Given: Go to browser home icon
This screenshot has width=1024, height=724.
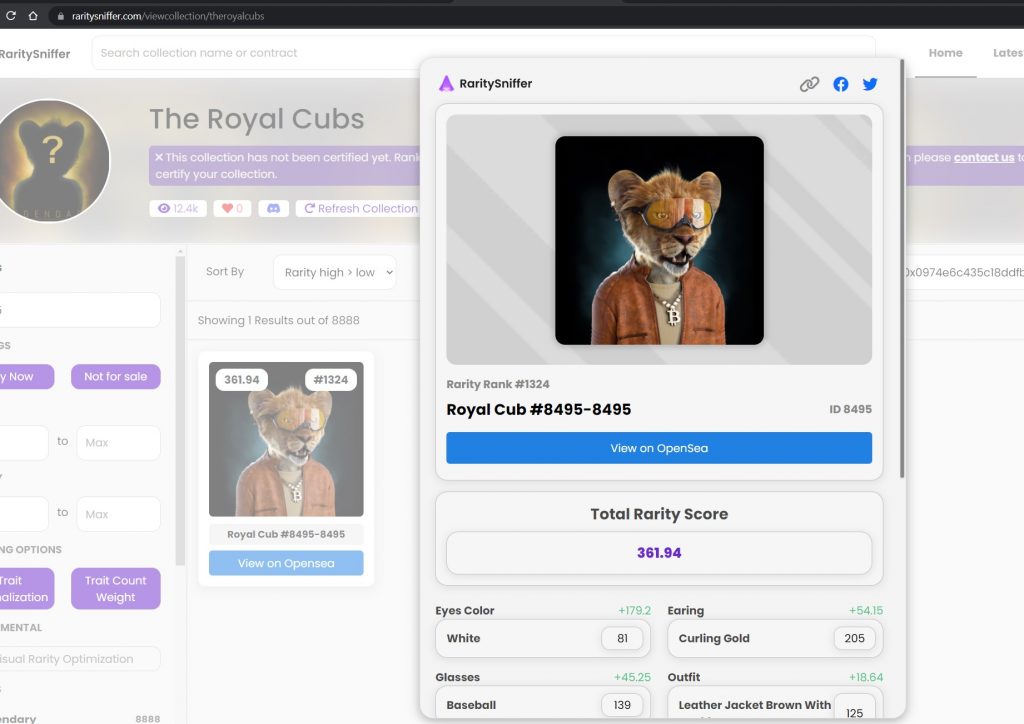Looking at the screenshot, I should [x=33, y=16].
